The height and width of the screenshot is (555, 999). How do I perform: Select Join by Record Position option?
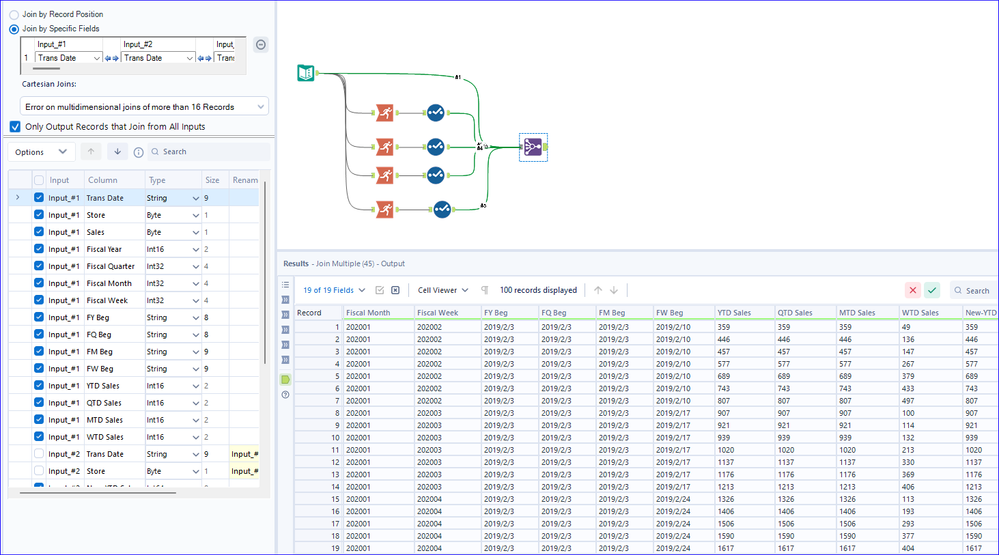point(14,14)
